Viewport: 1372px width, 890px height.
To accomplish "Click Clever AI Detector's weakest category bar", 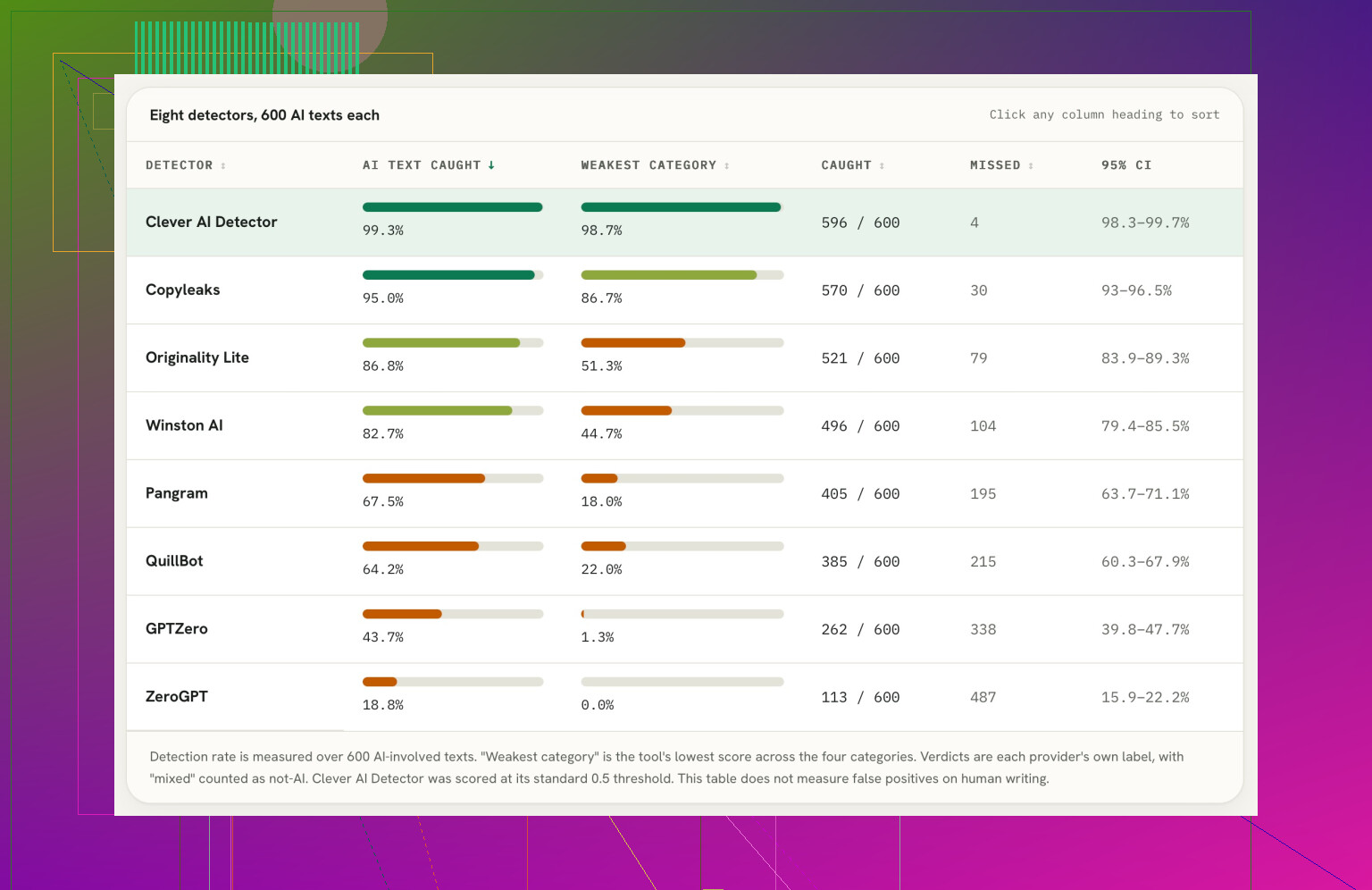I will click(682, 207).
